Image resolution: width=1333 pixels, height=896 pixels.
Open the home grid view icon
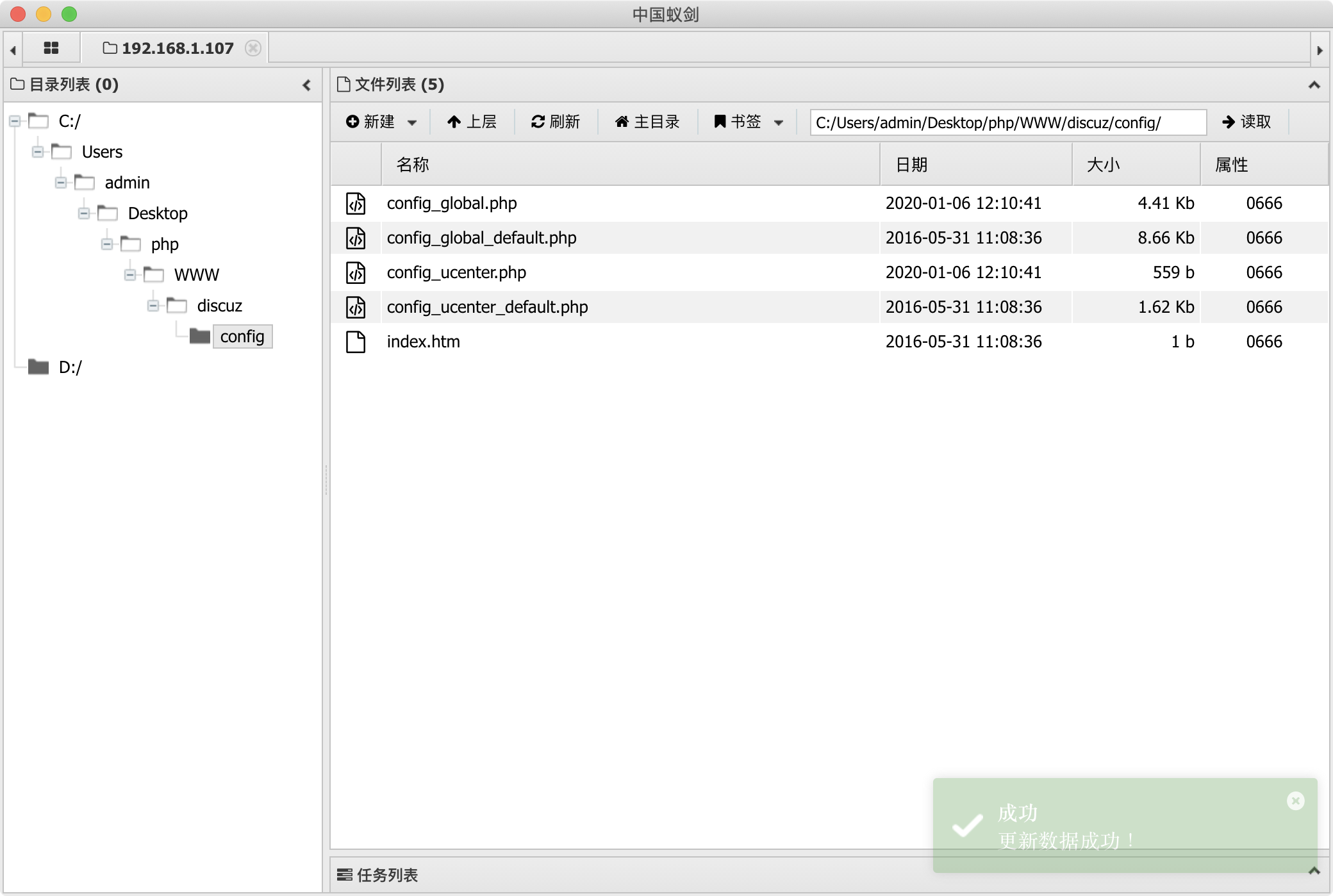click(51, 48)
